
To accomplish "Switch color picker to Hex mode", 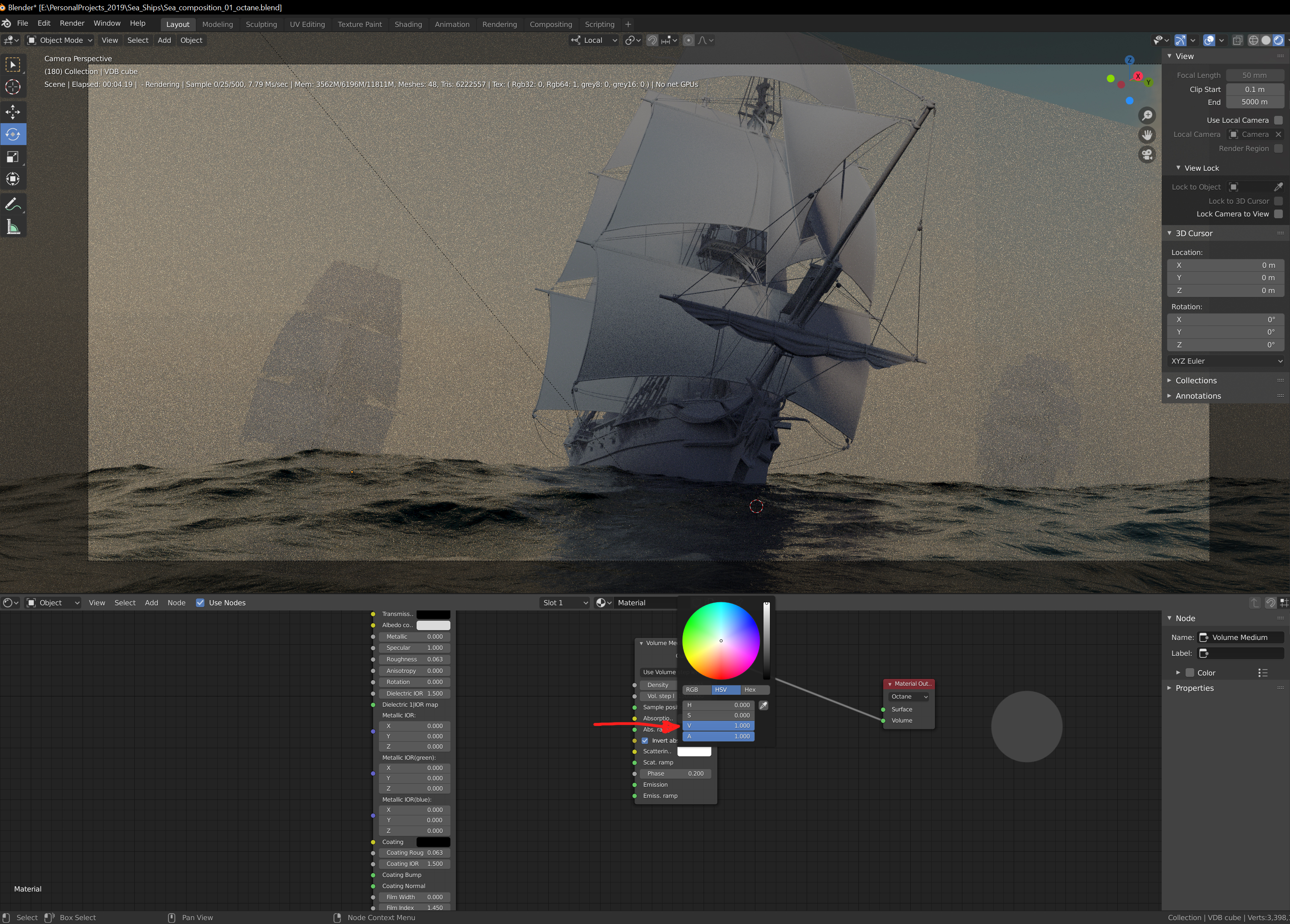I will tap(750, 690).
